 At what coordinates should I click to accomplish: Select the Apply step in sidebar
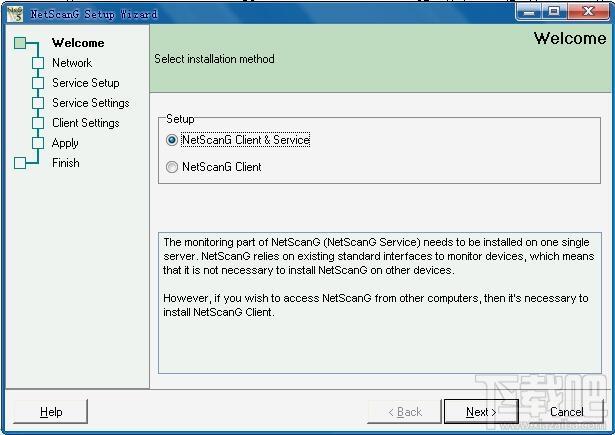coord(65,143)
